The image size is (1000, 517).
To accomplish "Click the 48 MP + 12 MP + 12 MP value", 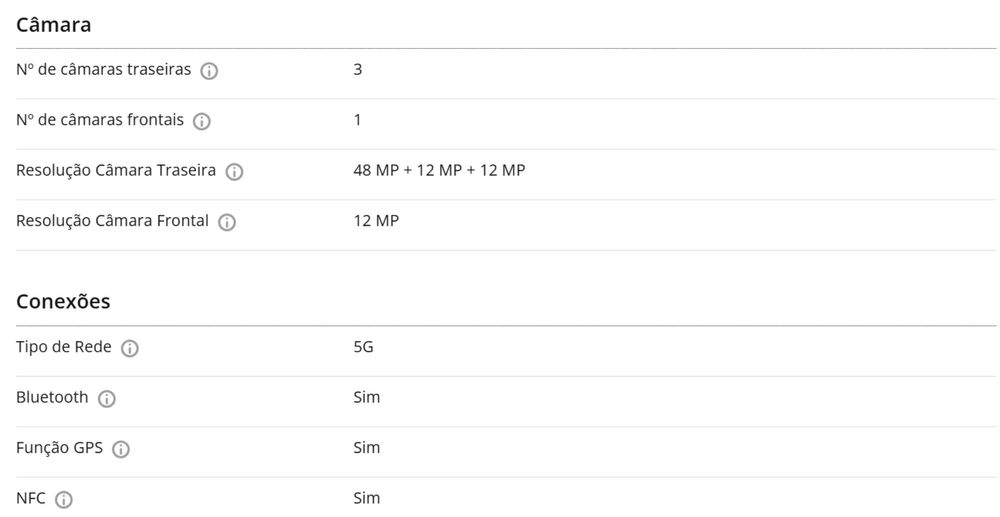I will (x=439, y=170).
